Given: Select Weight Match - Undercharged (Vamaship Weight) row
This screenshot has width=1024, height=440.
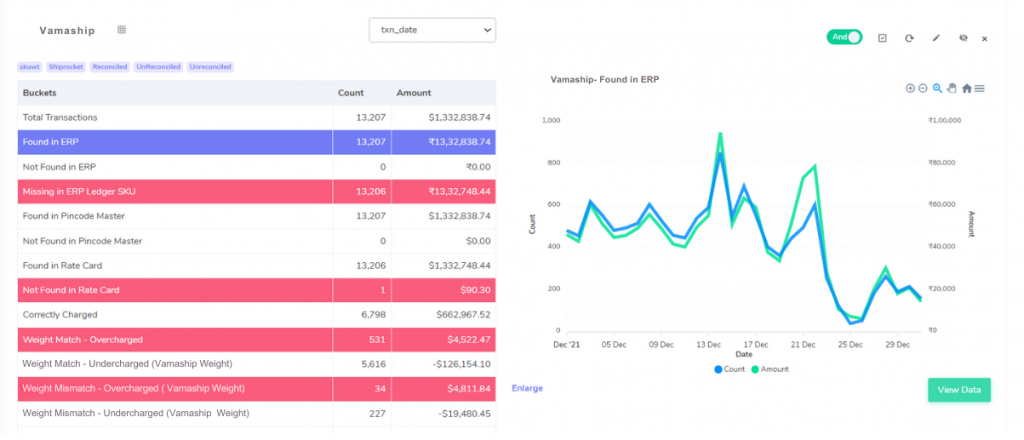Looking at the screenshot, I should 257,364.
